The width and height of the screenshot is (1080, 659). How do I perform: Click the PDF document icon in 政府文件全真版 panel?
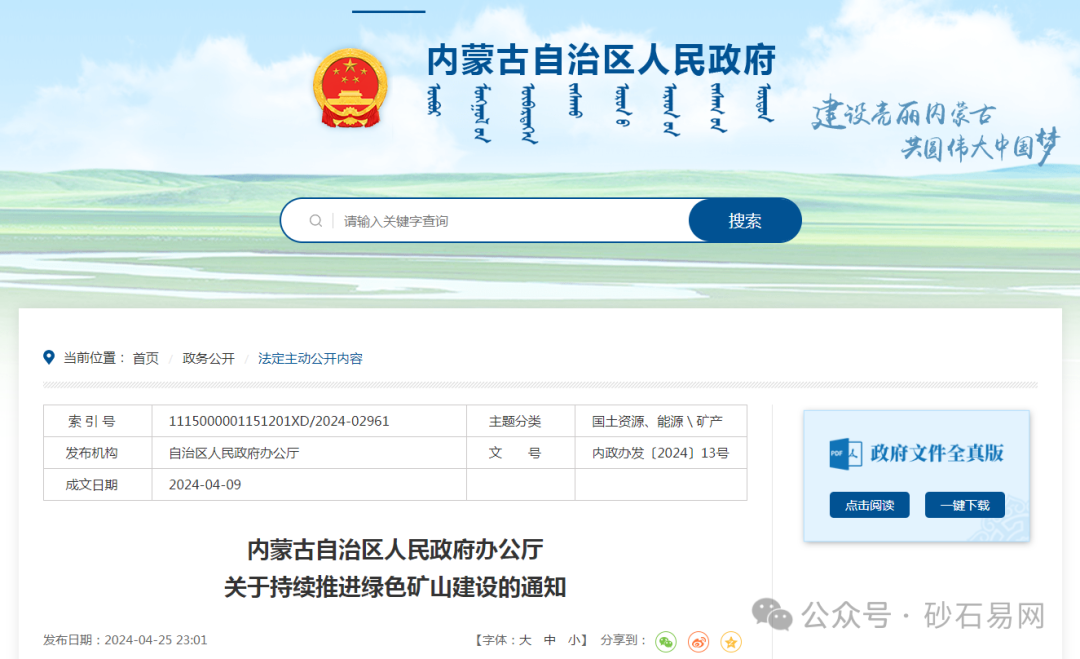click(843, 452)
